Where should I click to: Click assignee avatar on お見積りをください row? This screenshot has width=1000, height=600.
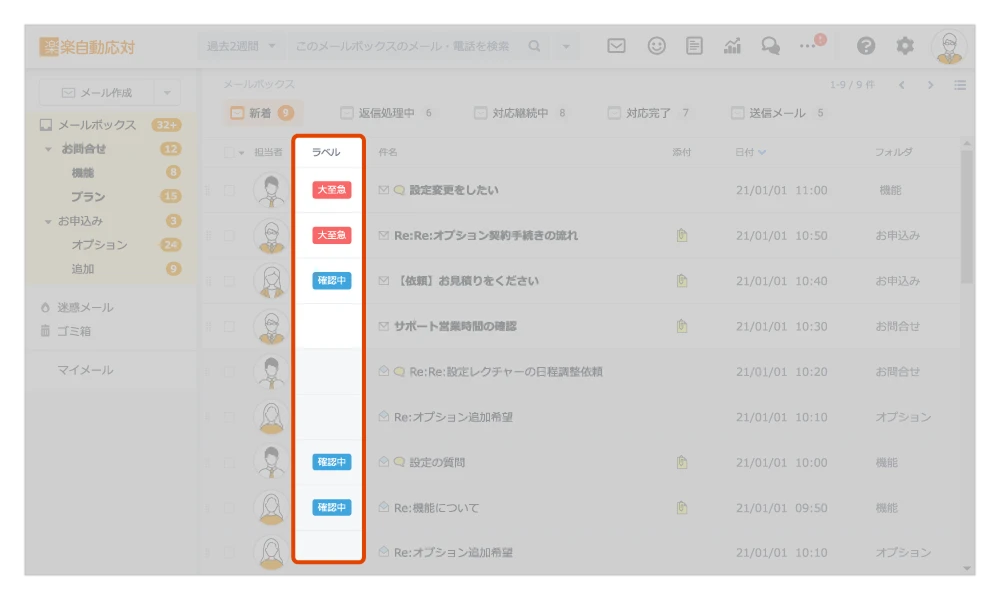click(271, 281)
